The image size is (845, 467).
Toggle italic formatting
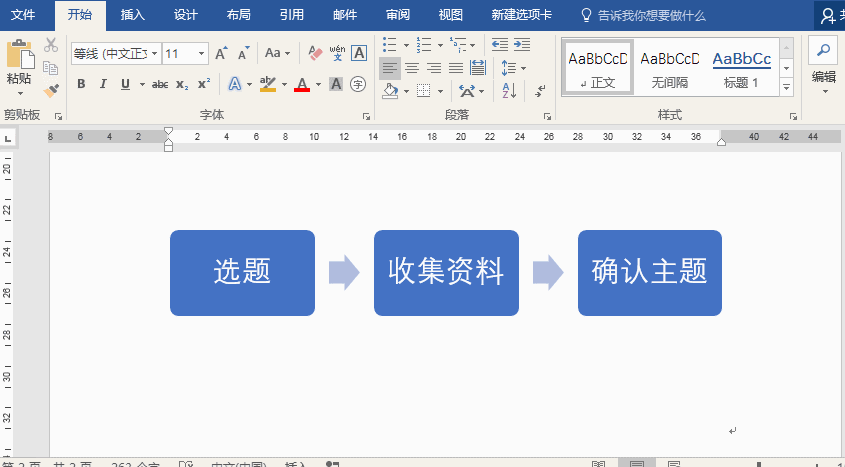103,84
